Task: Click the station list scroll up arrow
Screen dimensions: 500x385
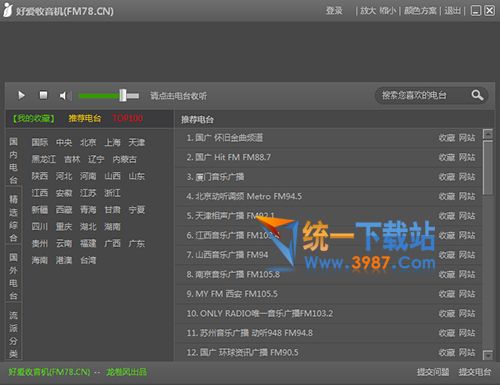Action: pyautogui.click(x=488, y=134)
